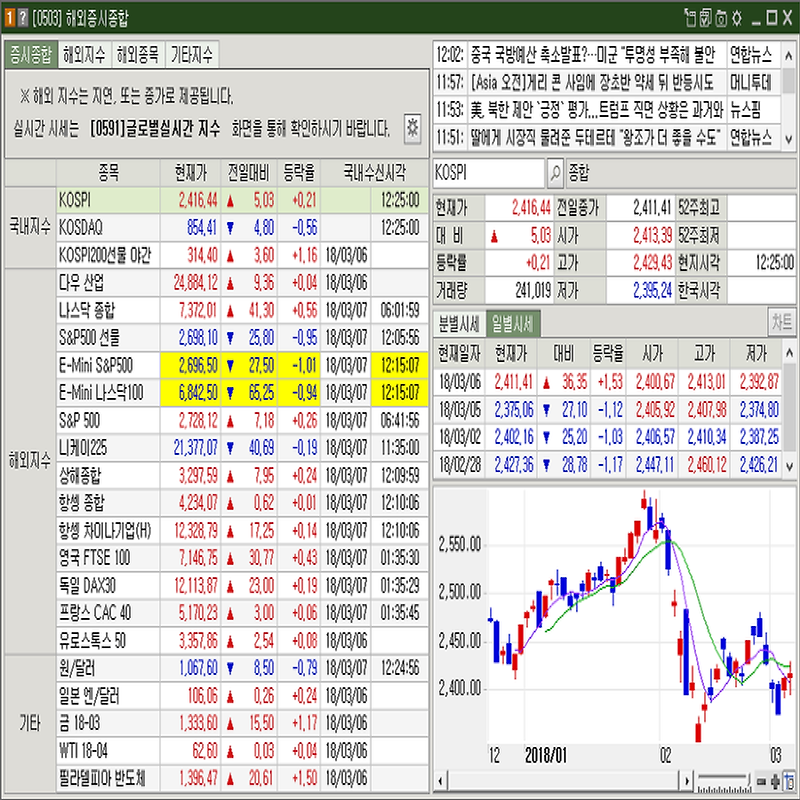This screenshot has width=800, height=800.
Task: Open news headline about 중국 국방예산
Action: click(x=594, y=55)
